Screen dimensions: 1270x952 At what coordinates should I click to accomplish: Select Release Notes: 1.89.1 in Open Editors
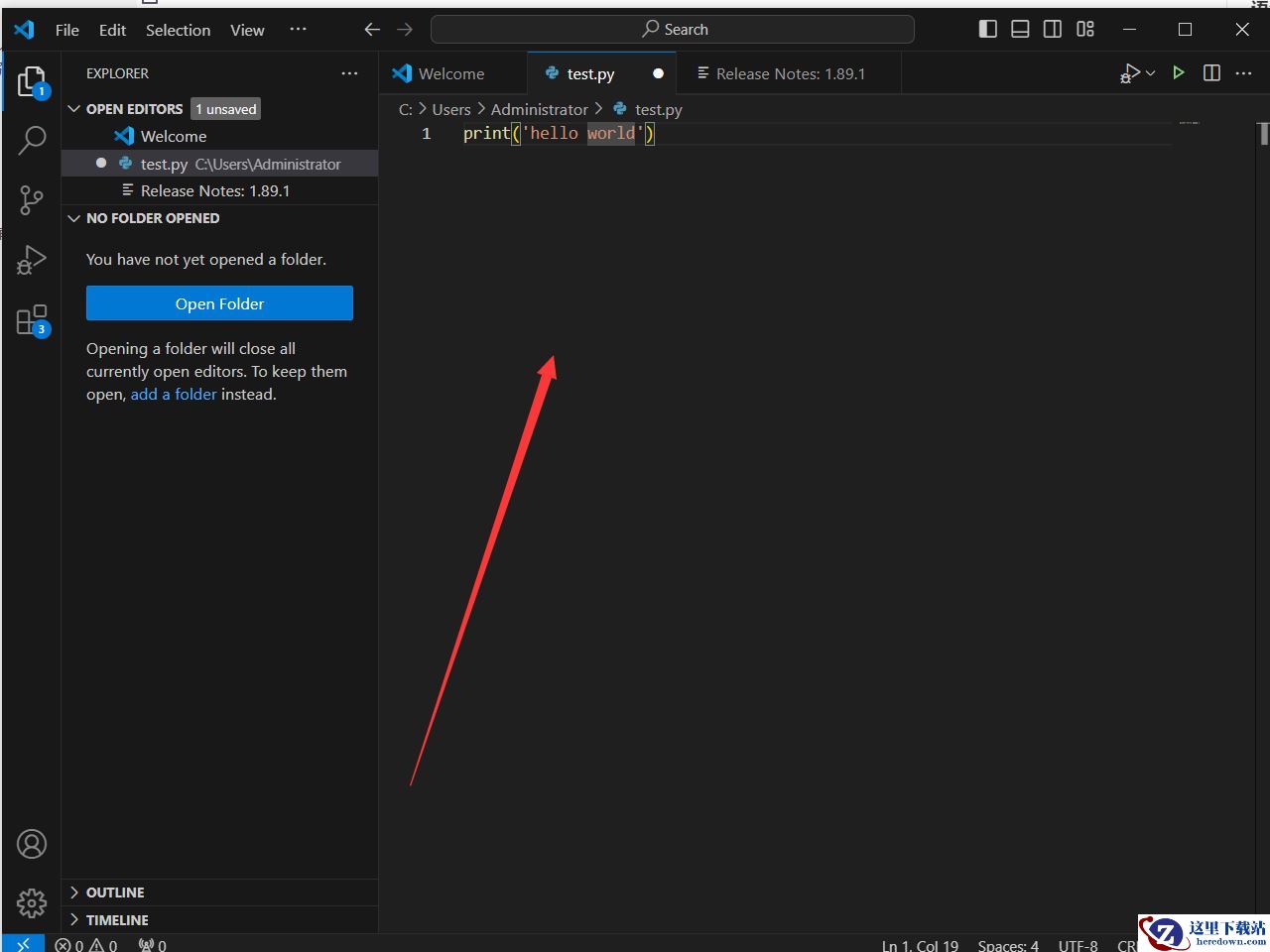tap(219, 190)
